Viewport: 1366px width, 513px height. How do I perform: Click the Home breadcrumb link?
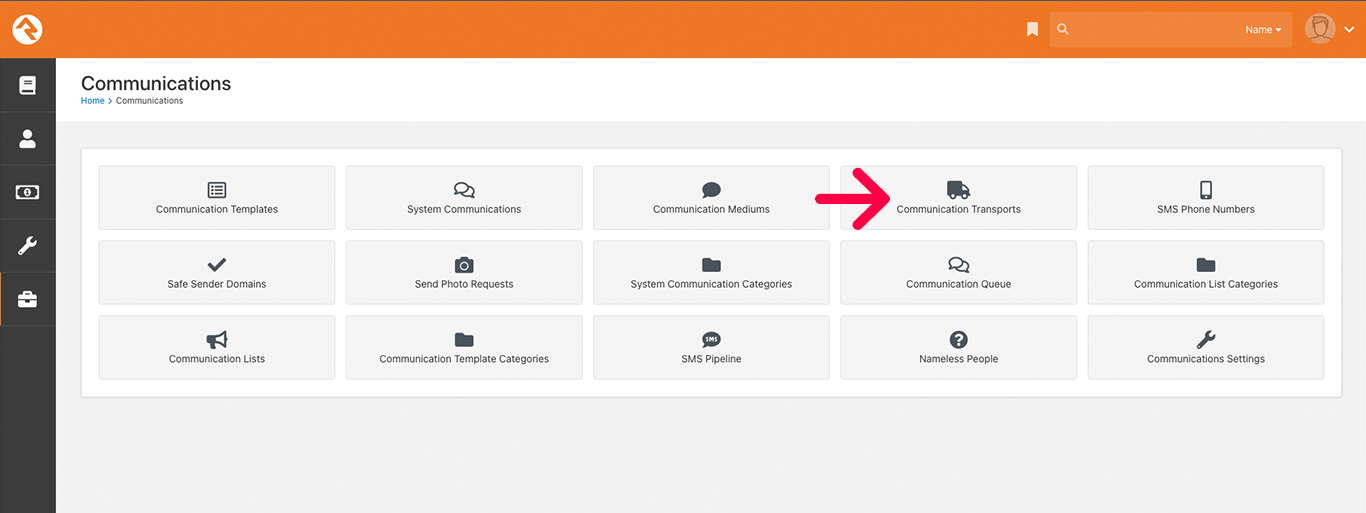93,101
